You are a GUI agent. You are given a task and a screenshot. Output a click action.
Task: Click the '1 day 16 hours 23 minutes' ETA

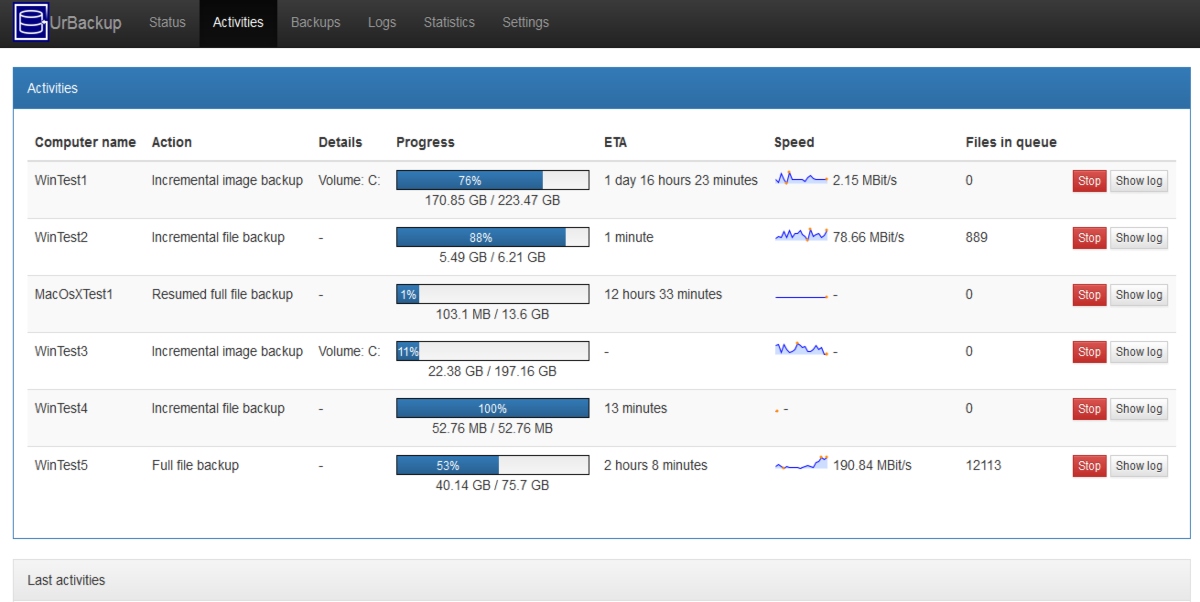coord(681,180)
